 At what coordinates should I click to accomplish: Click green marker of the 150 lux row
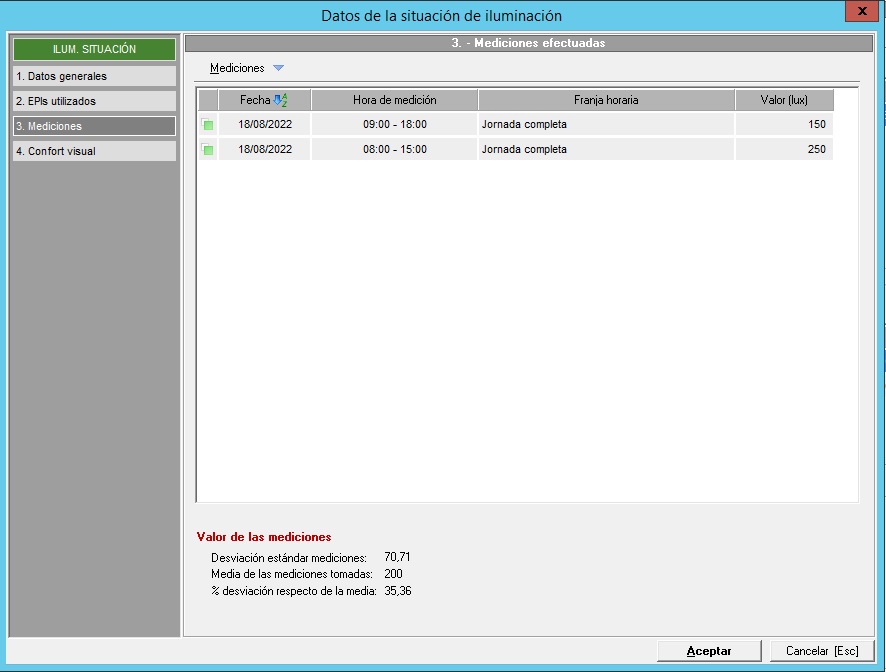pos(208,125)
